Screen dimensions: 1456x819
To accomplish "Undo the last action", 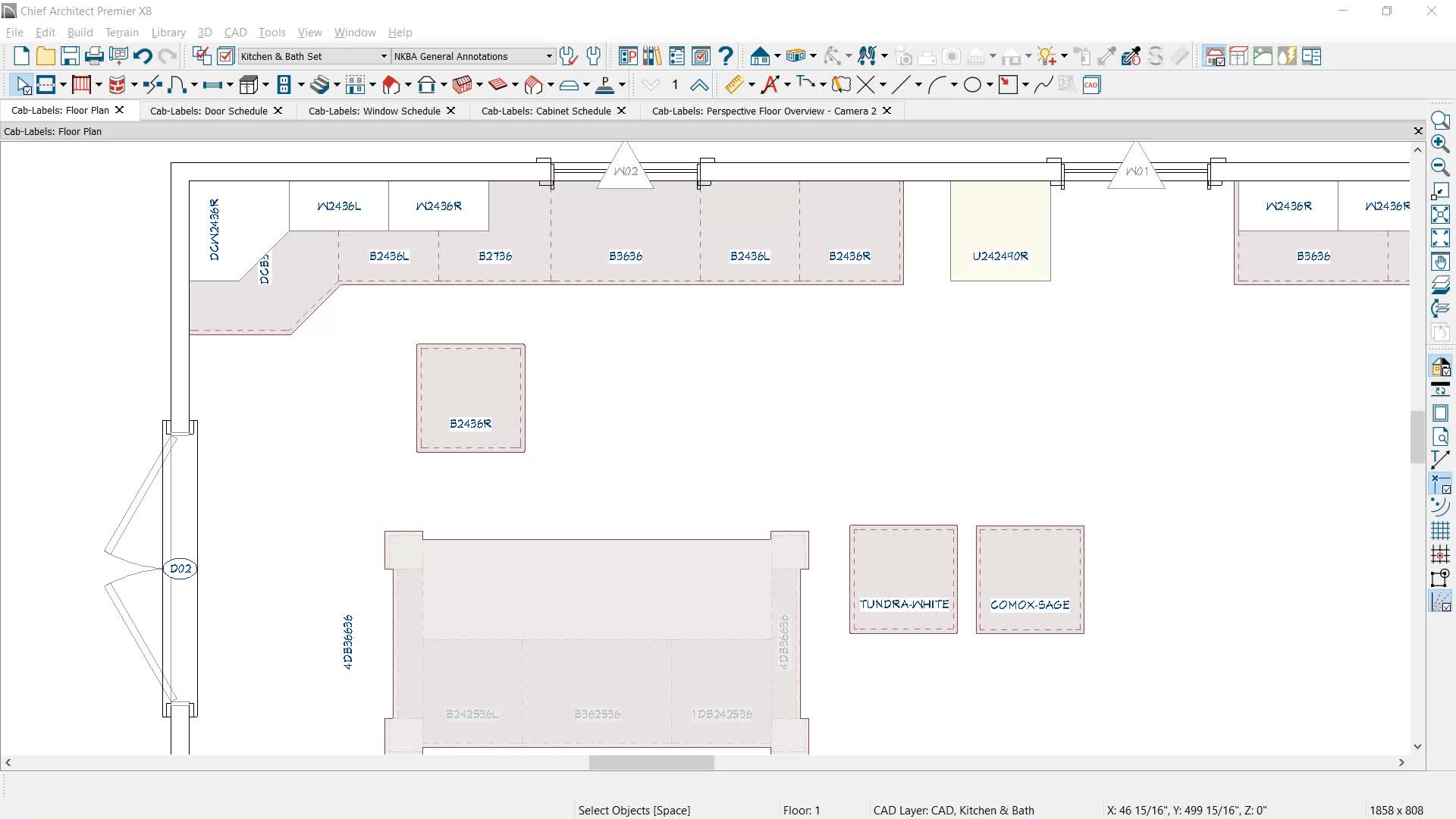I will pos(143,56).
